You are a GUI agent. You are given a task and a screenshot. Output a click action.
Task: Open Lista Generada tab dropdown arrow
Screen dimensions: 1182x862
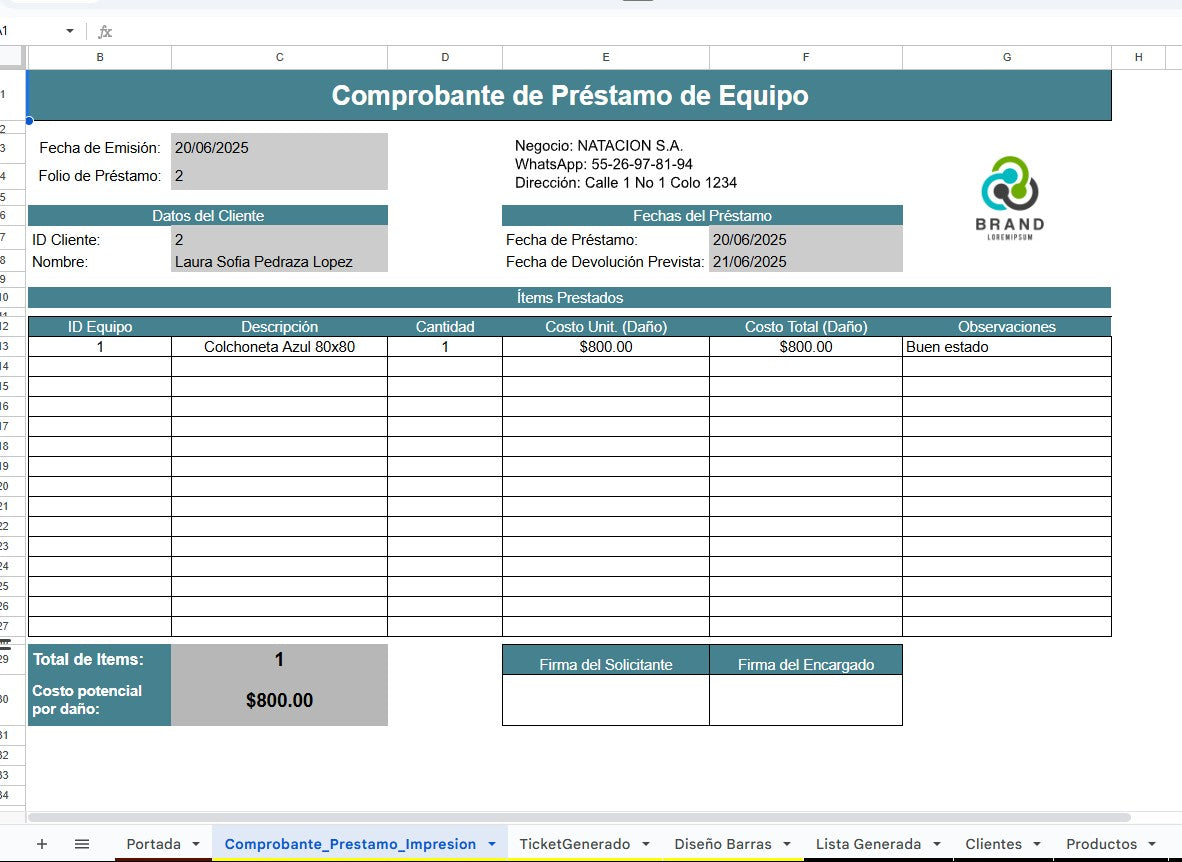pos(937,844)
